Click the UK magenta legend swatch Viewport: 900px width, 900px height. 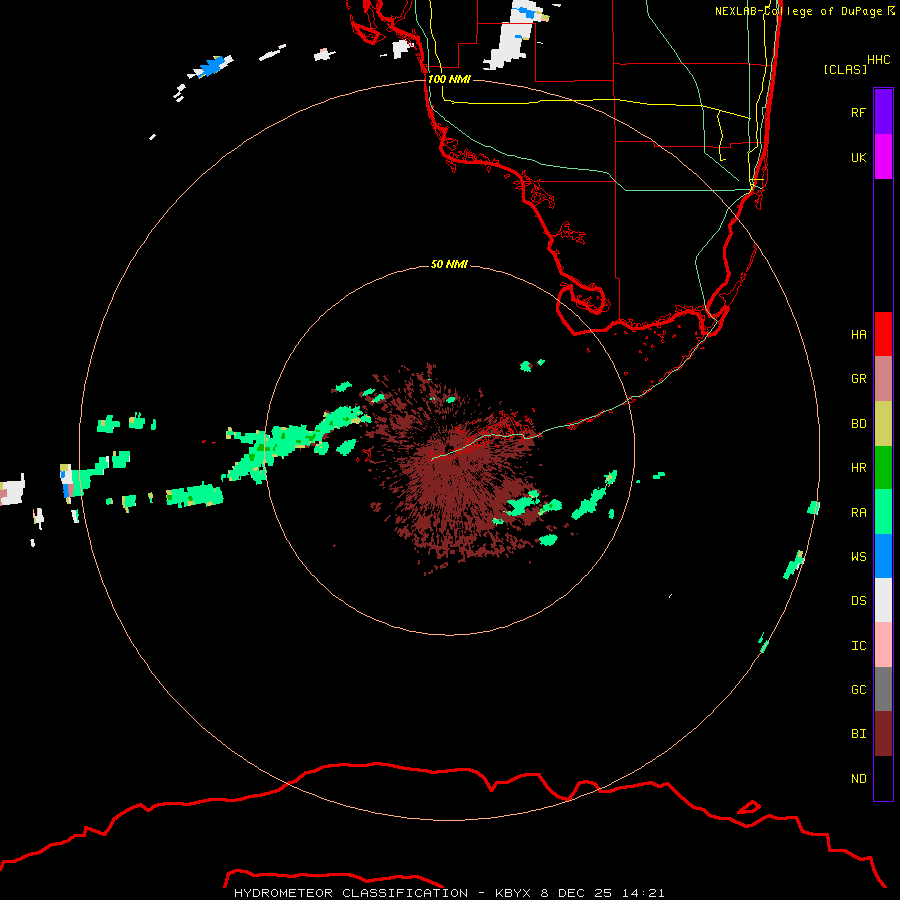883,157
